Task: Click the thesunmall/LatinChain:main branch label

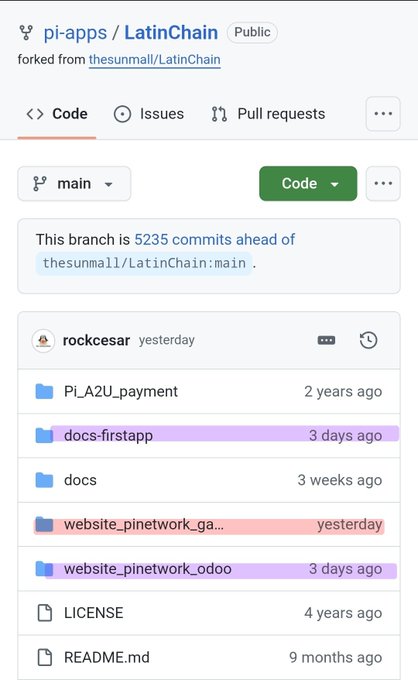Action: coord(144,263)
